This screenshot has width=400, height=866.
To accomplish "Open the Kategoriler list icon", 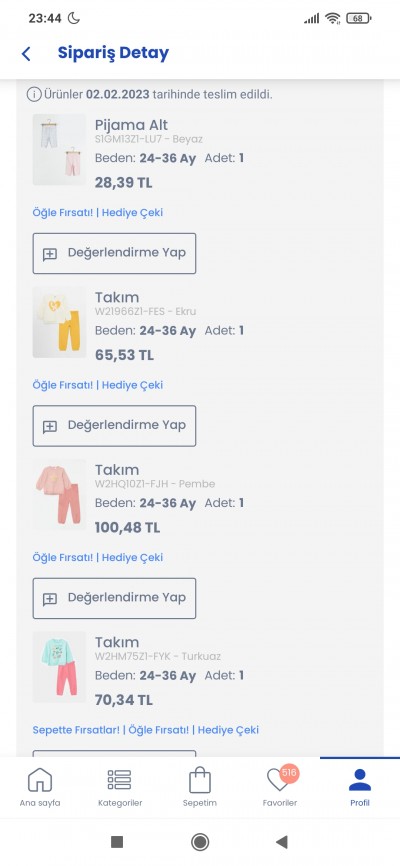I will click(x=119, y=780).
